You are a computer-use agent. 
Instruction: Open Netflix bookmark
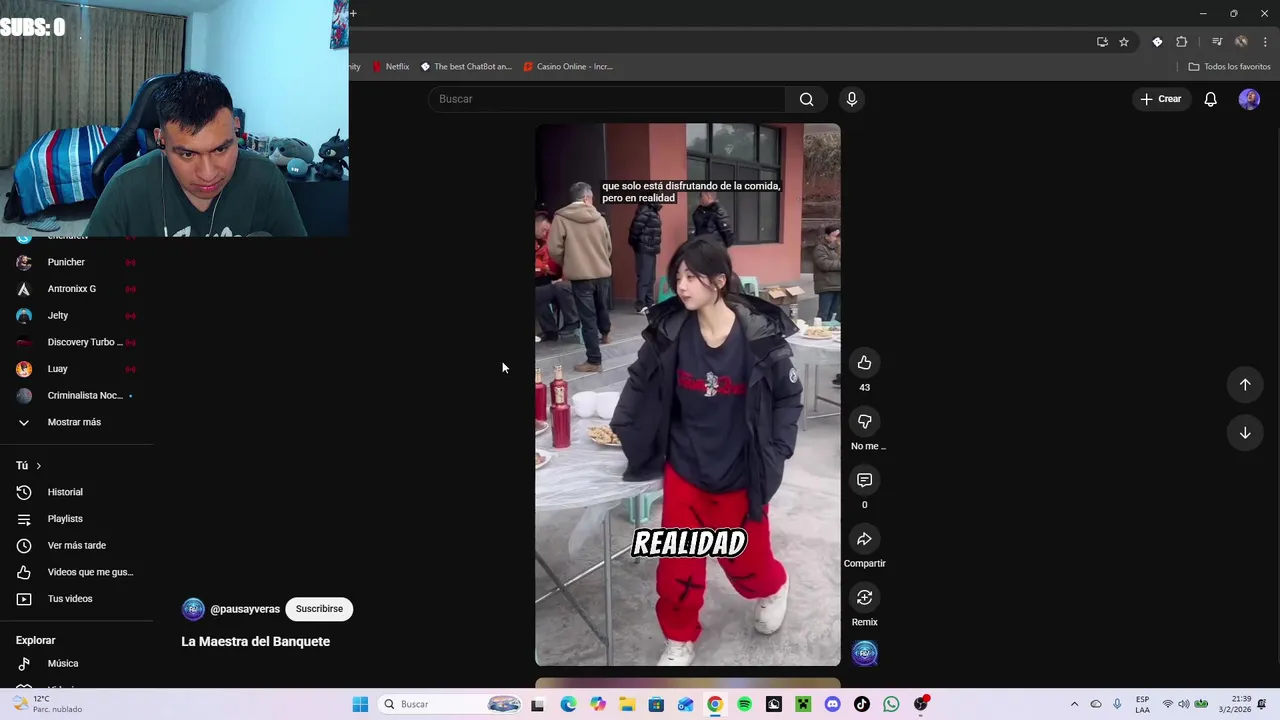(391, 67)
